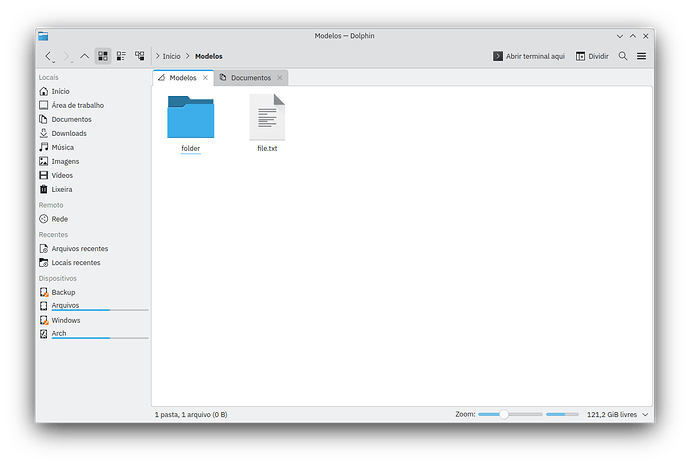Screen dimensions: 690x465
Task: Switch to details tree view mode
Action: point(139,56)
